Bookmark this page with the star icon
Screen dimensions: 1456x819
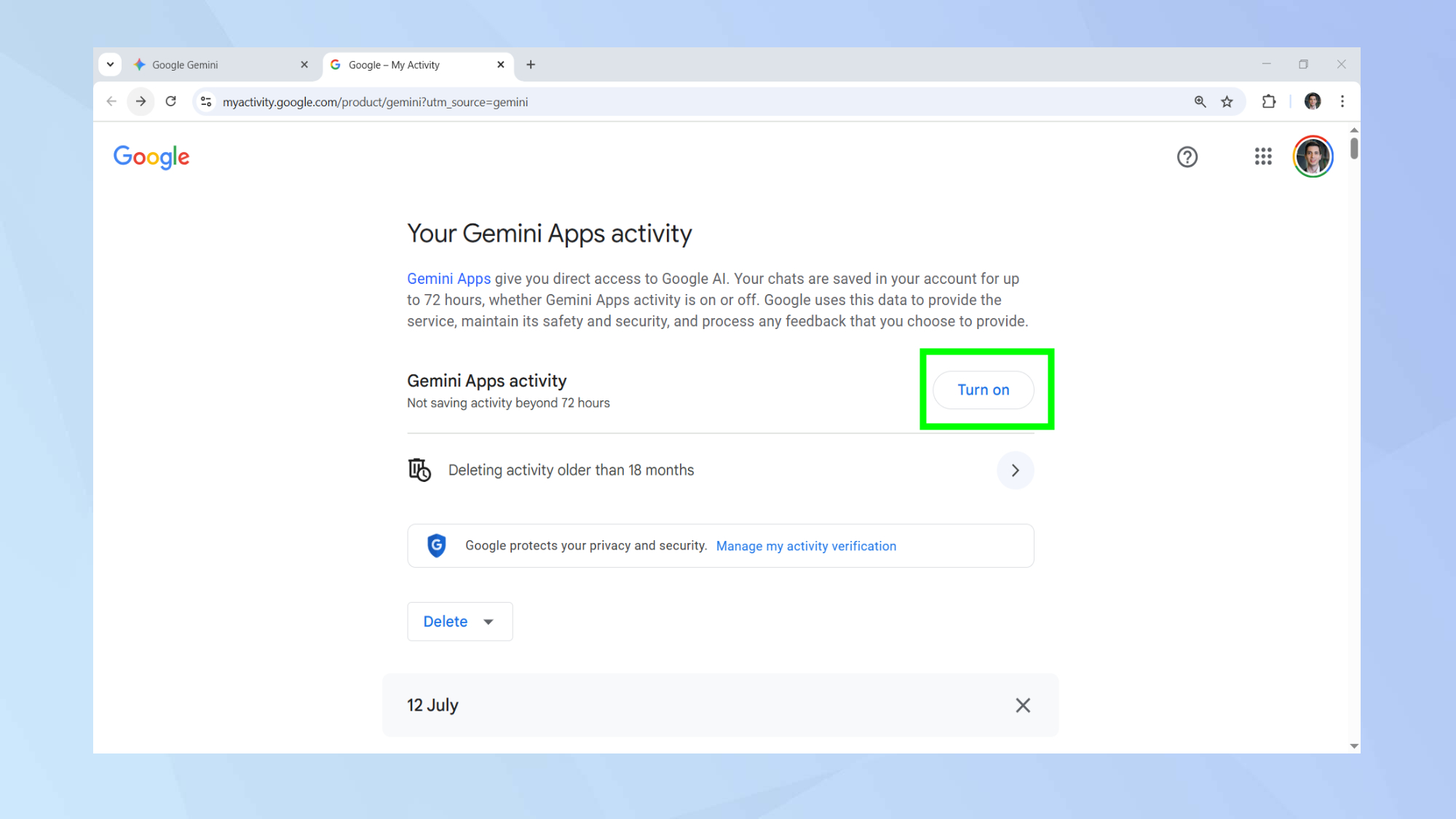(1227, 102)
